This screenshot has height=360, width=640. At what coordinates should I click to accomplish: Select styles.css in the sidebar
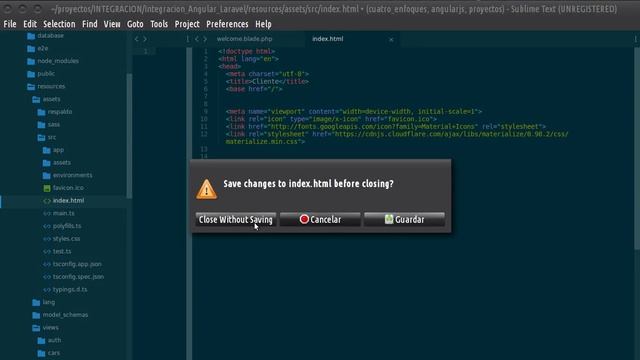pyautogui.click(x=67, y=238)
